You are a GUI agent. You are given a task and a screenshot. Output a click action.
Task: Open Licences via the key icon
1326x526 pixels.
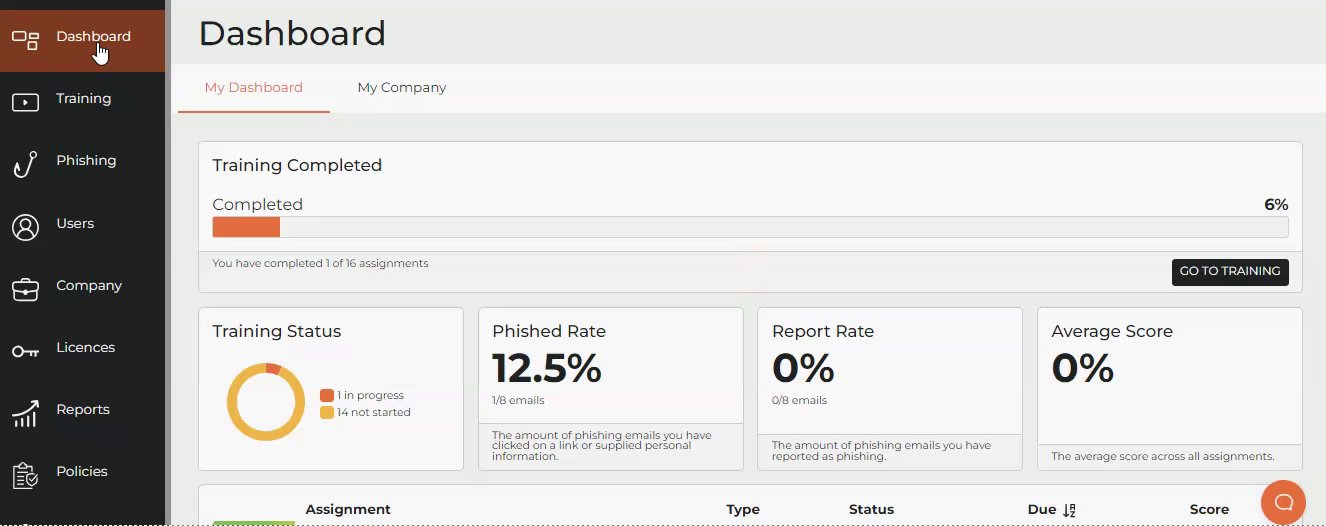click(x=25, y=351)
